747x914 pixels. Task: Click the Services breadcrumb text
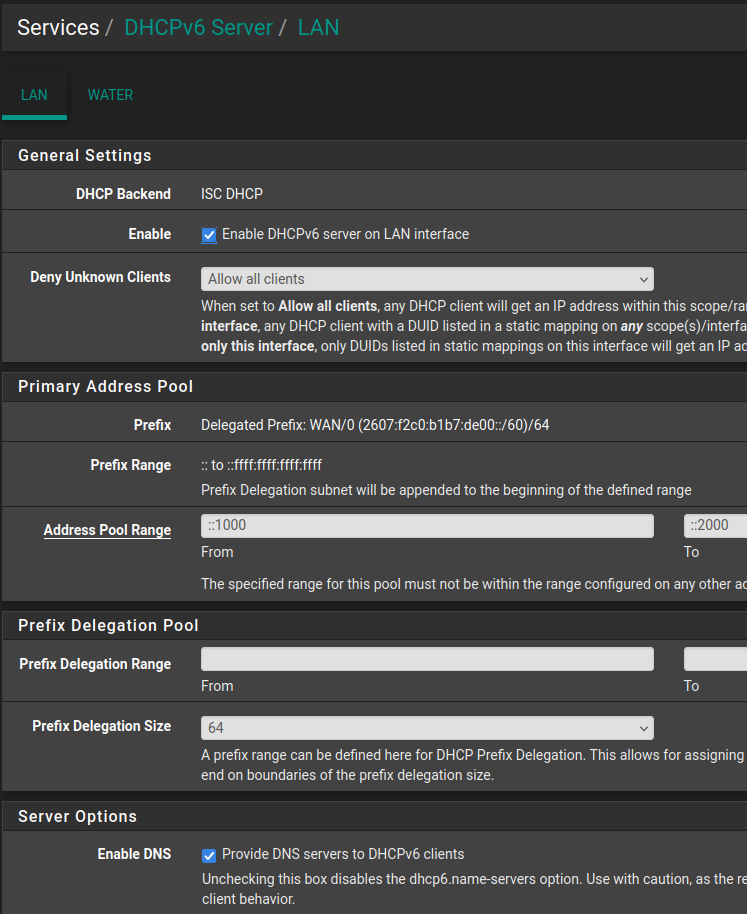tap(58, 27)
